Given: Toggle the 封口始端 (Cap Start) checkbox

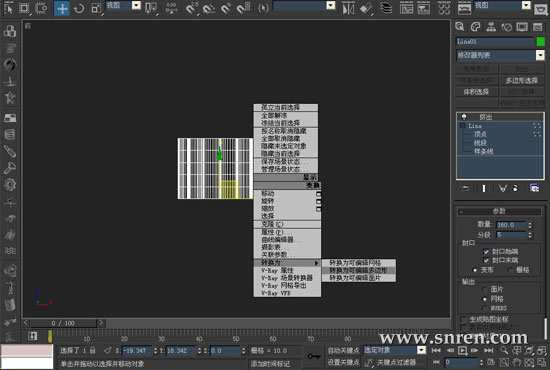Looking at the screenshot, I should pos(486,251).
